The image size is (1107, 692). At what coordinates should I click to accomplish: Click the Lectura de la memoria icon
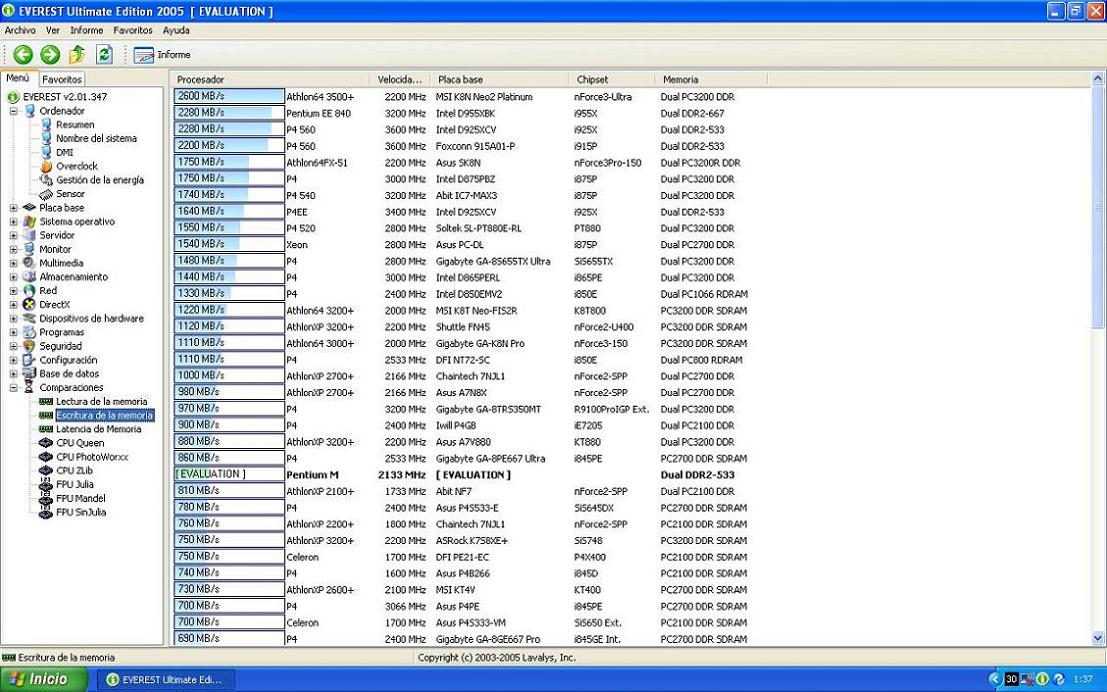46,401
